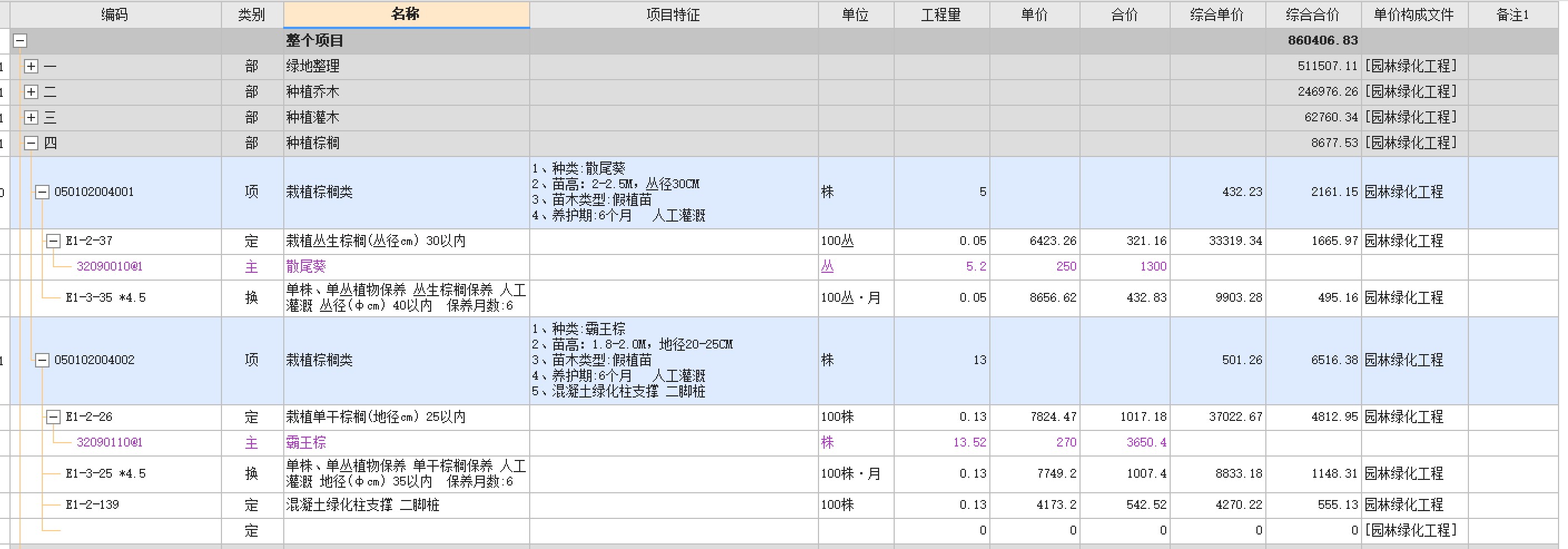The width and height of the screenshot is (1568, 549).
Task: Click the 编码 column header
Action: tap(115, 14)
